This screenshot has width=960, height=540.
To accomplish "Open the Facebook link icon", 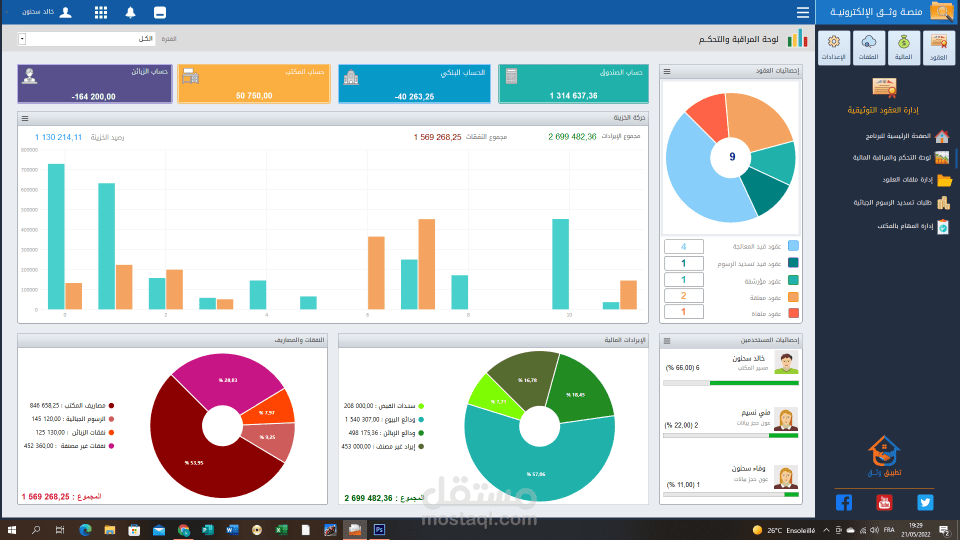I will (x=844, y=503).
